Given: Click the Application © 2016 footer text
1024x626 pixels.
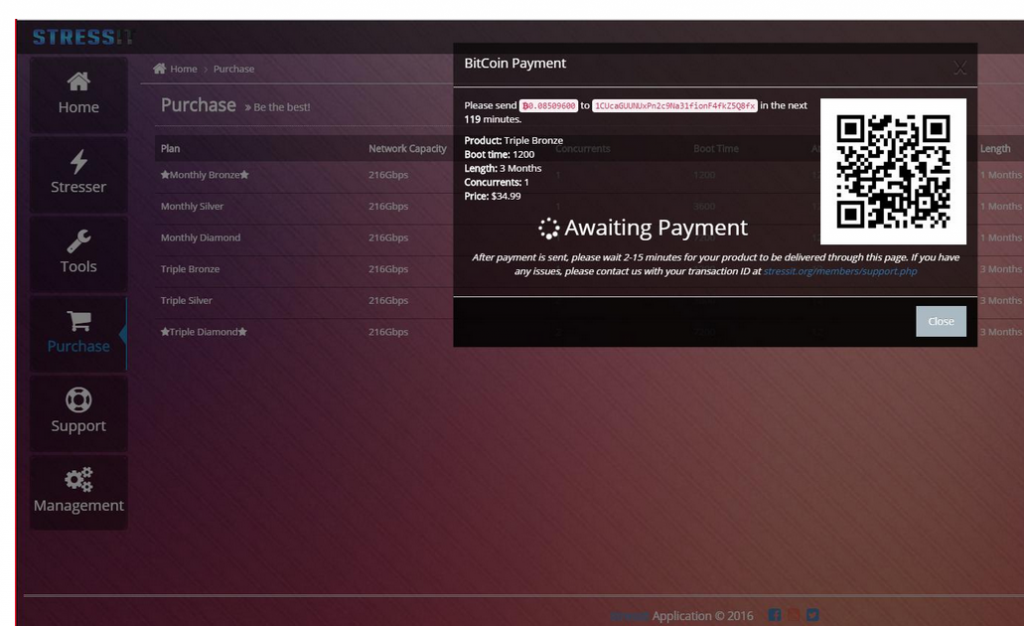Looking at the screenshot, I should click(703, 616).
